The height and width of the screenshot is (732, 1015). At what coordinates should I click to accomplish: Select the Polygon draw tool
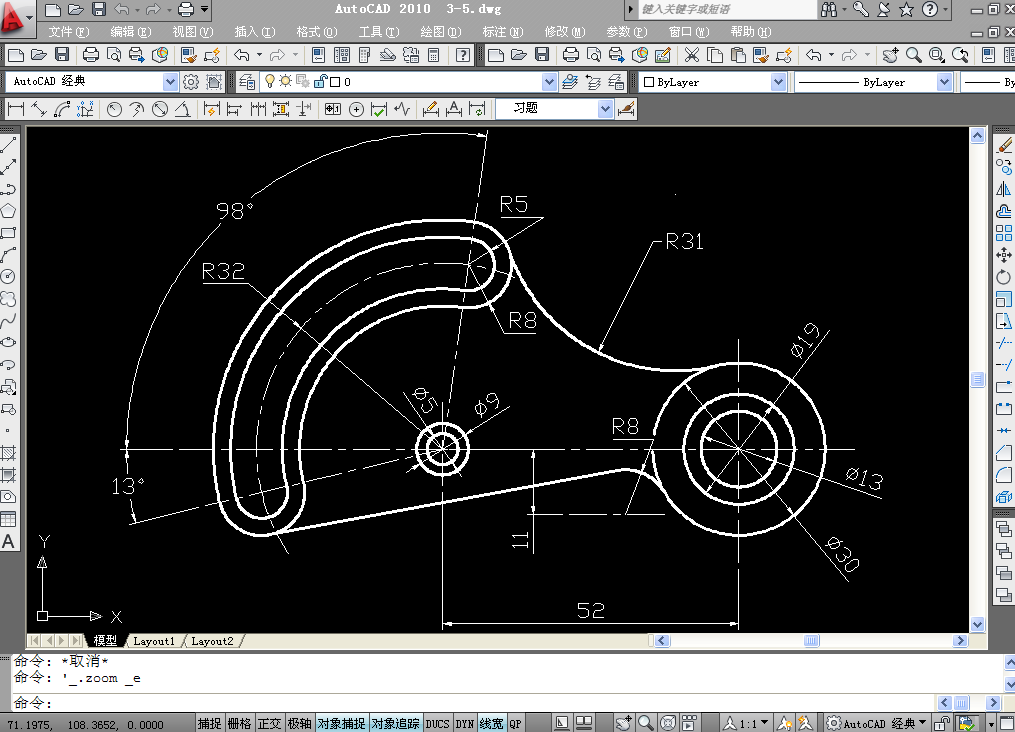8,211
